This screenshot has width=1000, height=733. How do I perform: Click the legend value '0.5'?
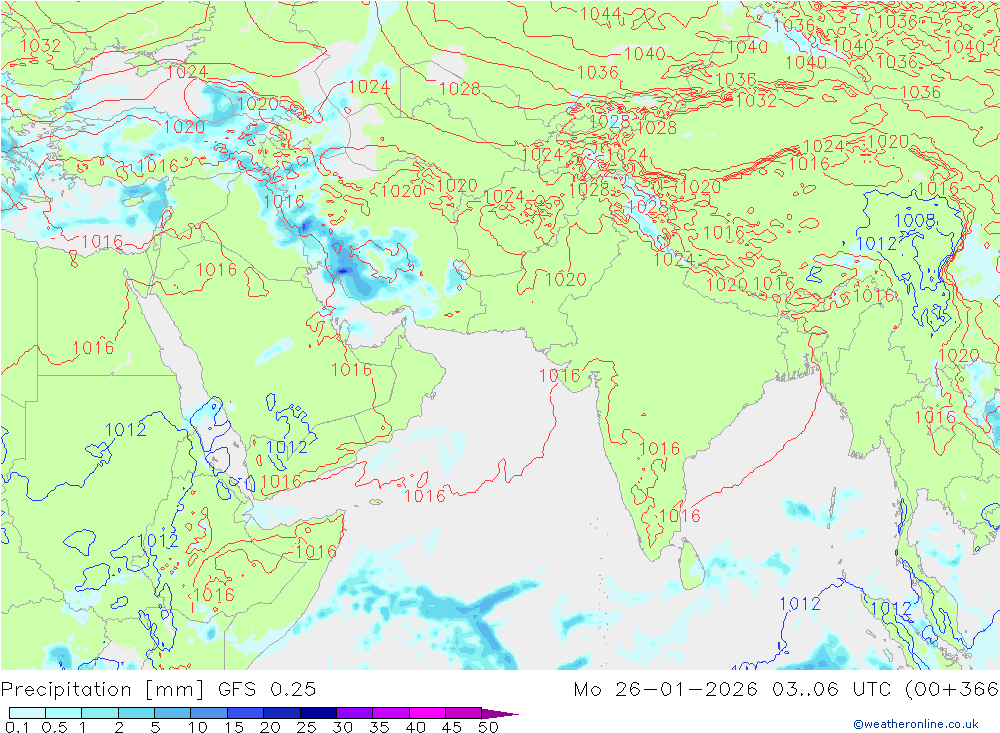pyautogui.click(x=54, y=727)
